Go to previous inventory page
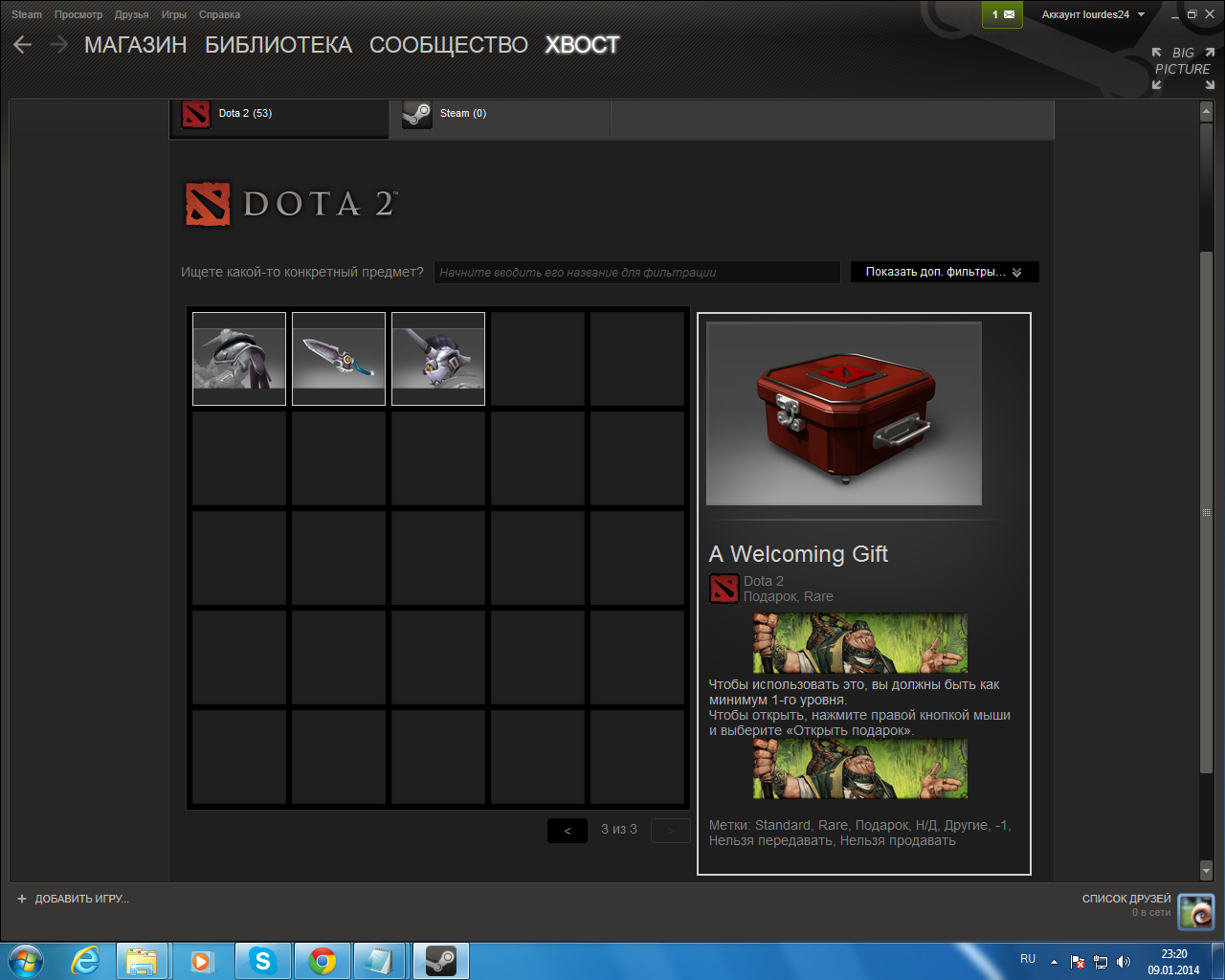1225x980 pixels. click(x=568, y=831)
